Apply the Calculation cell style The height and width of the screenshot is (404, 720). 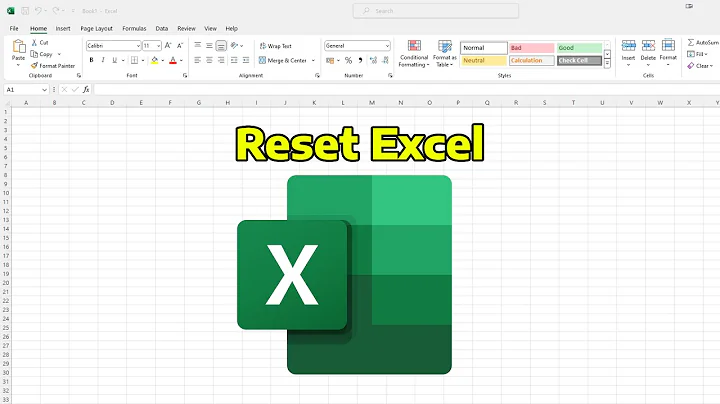click(531, 61)
